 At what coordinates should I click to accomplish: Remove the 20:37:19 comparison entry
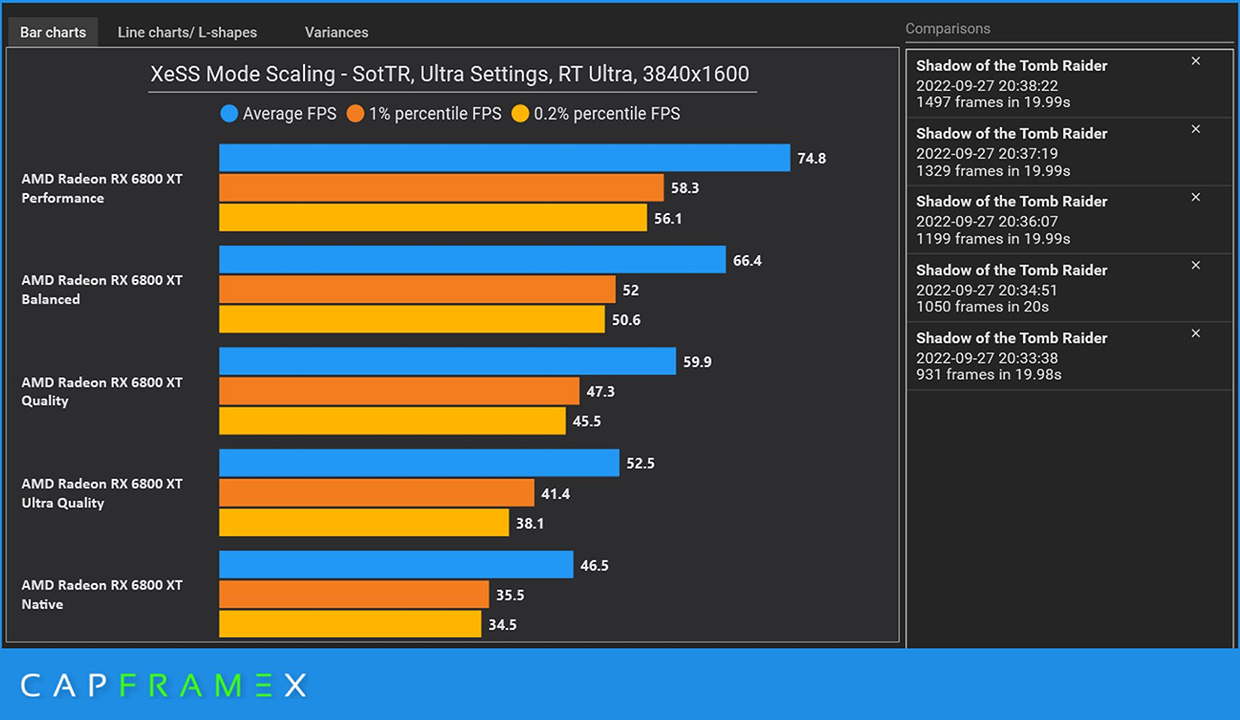[1195, 129]
